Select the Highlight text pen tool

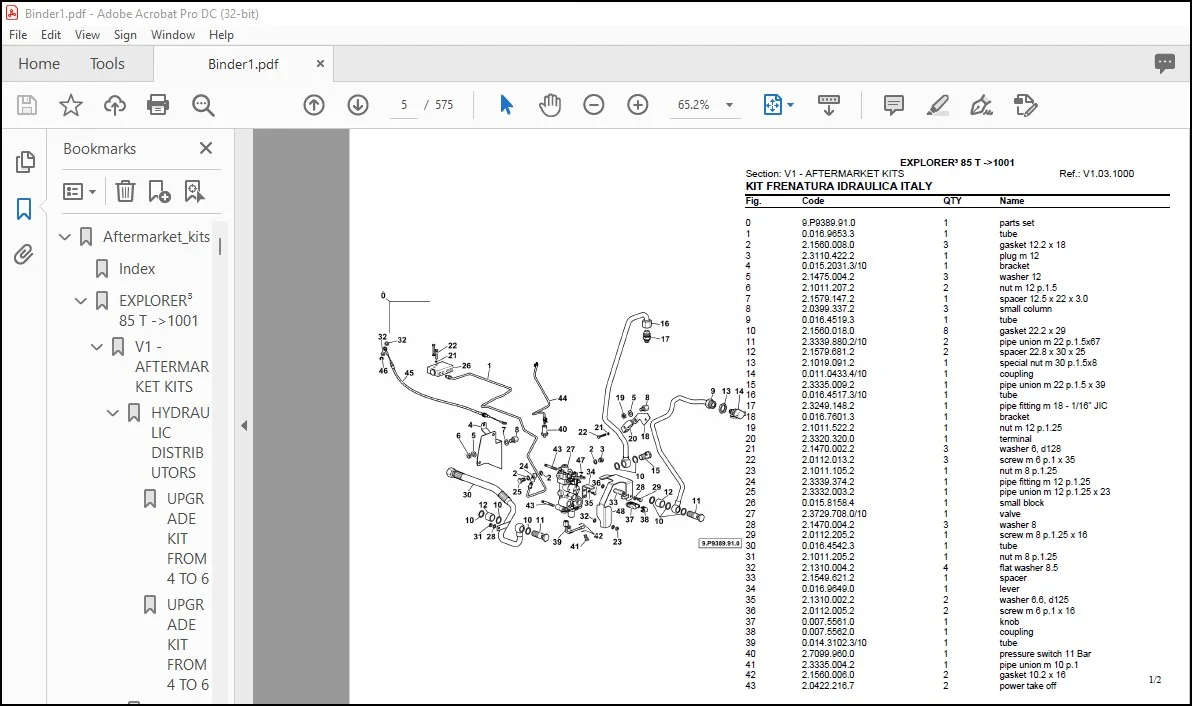click(x=937, y=105)
